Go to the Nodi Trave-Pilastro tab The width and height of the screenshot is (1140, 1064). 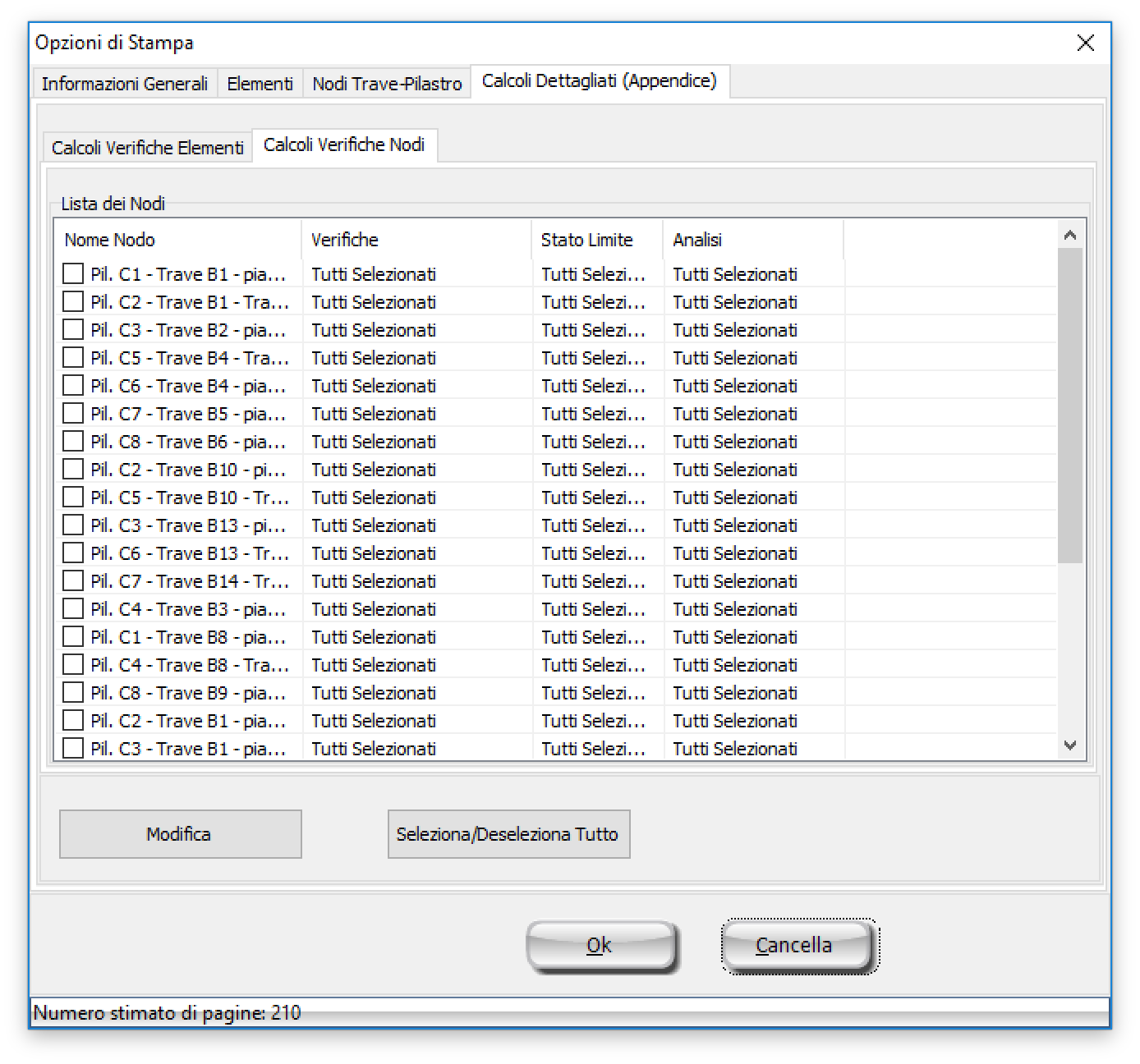(387, 84)
